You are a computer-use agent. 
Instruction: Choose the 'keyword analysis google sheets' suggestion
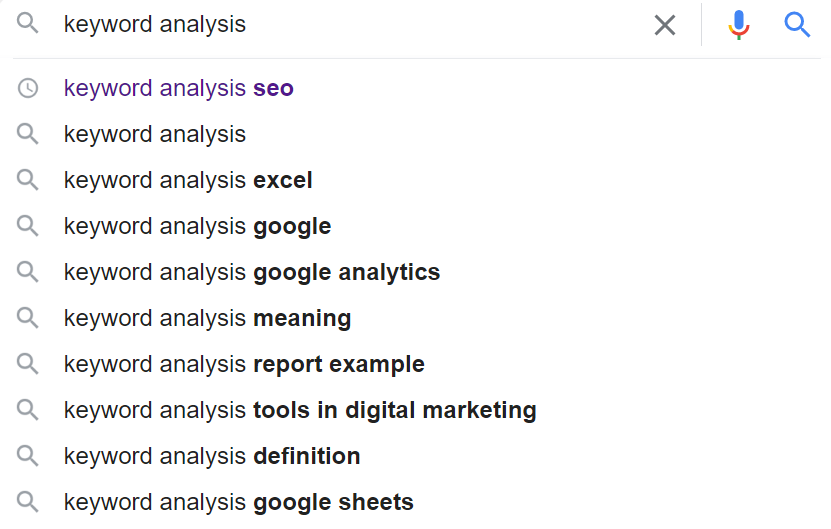[x=238, y=502]
